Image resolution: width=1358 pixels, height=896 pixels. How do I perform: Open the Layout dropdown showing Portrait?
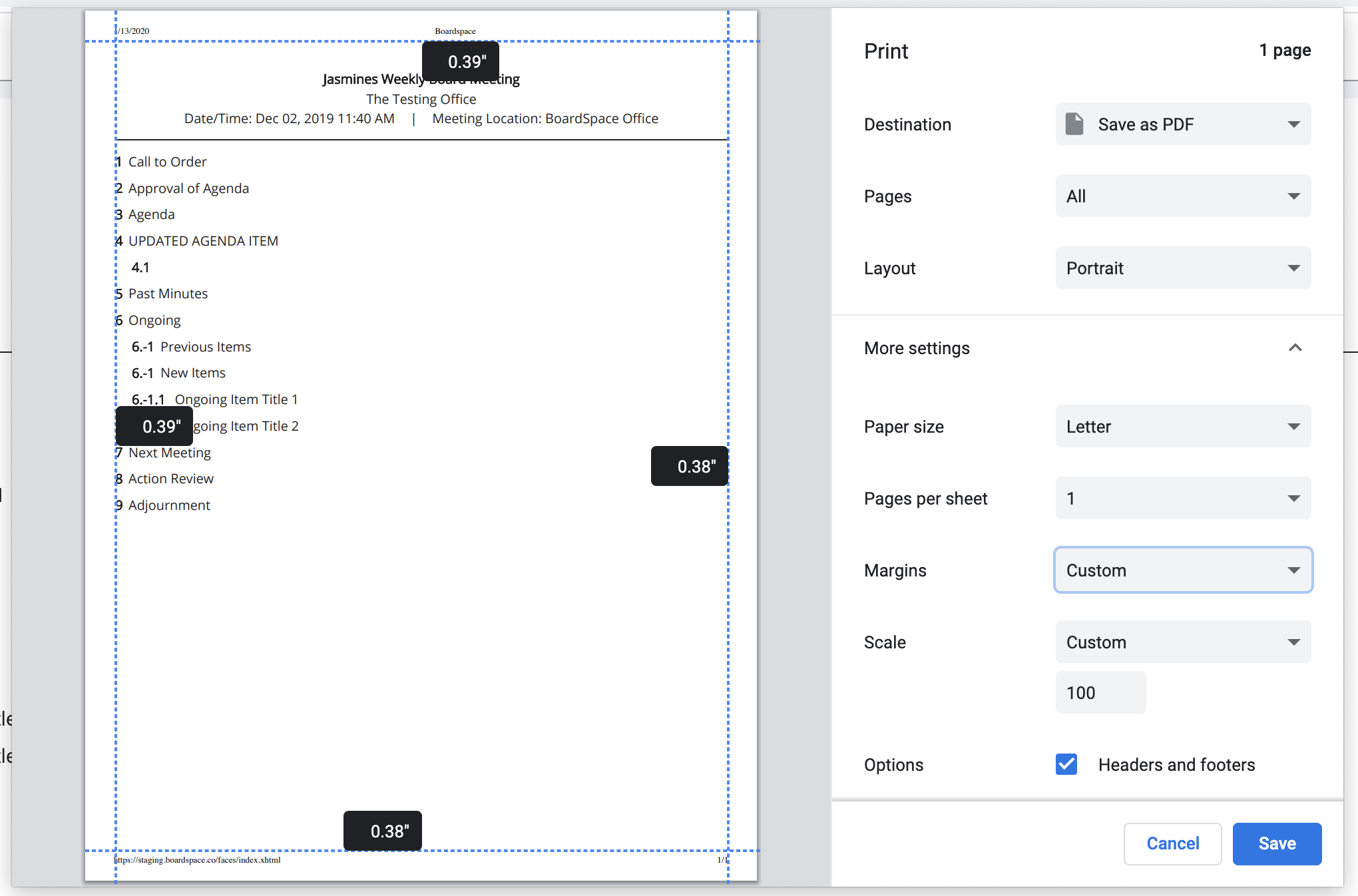tap(1183, 268)
